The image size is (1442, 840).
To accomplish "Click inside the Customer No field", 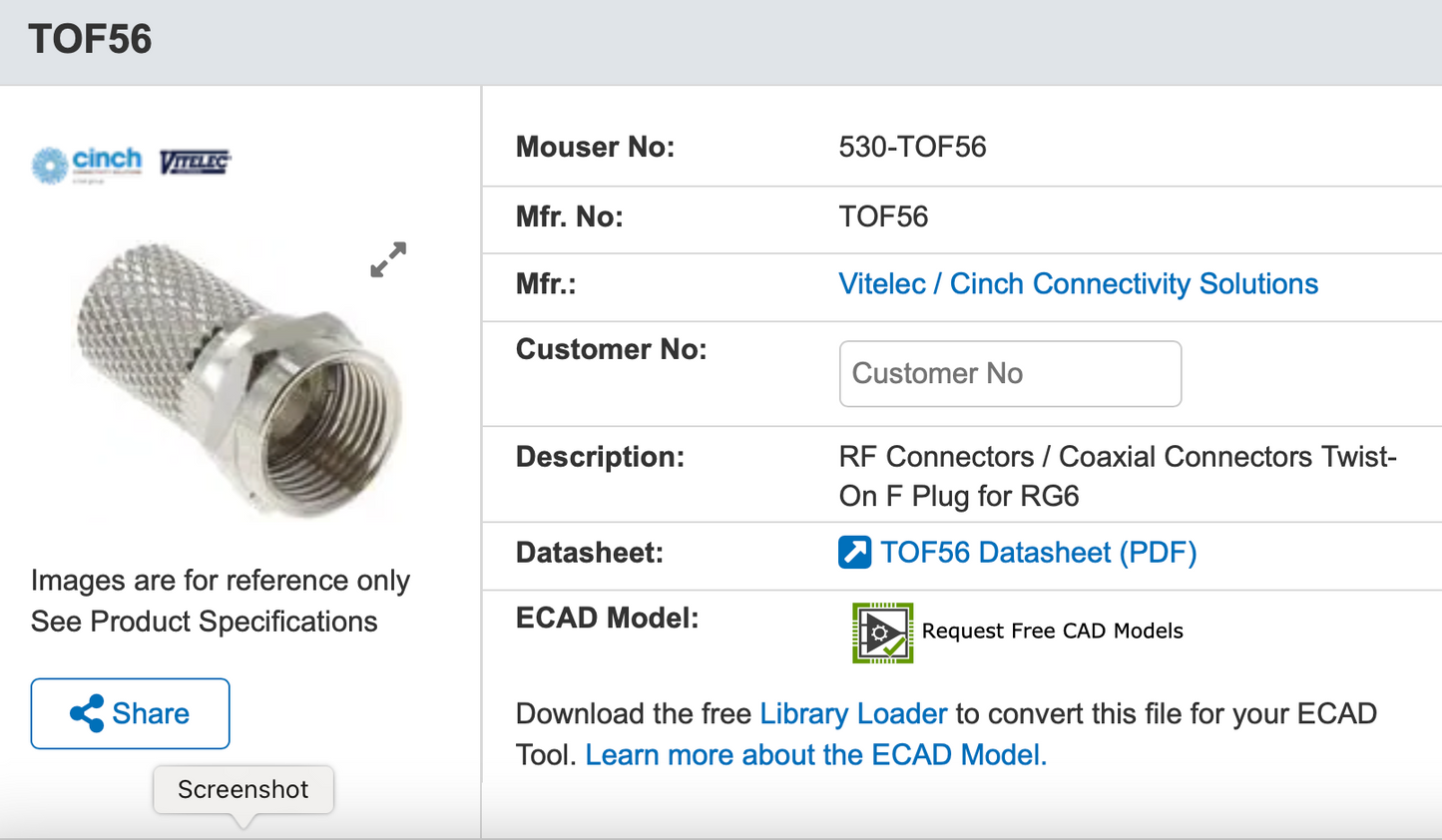I will (x=1009, y=373).
